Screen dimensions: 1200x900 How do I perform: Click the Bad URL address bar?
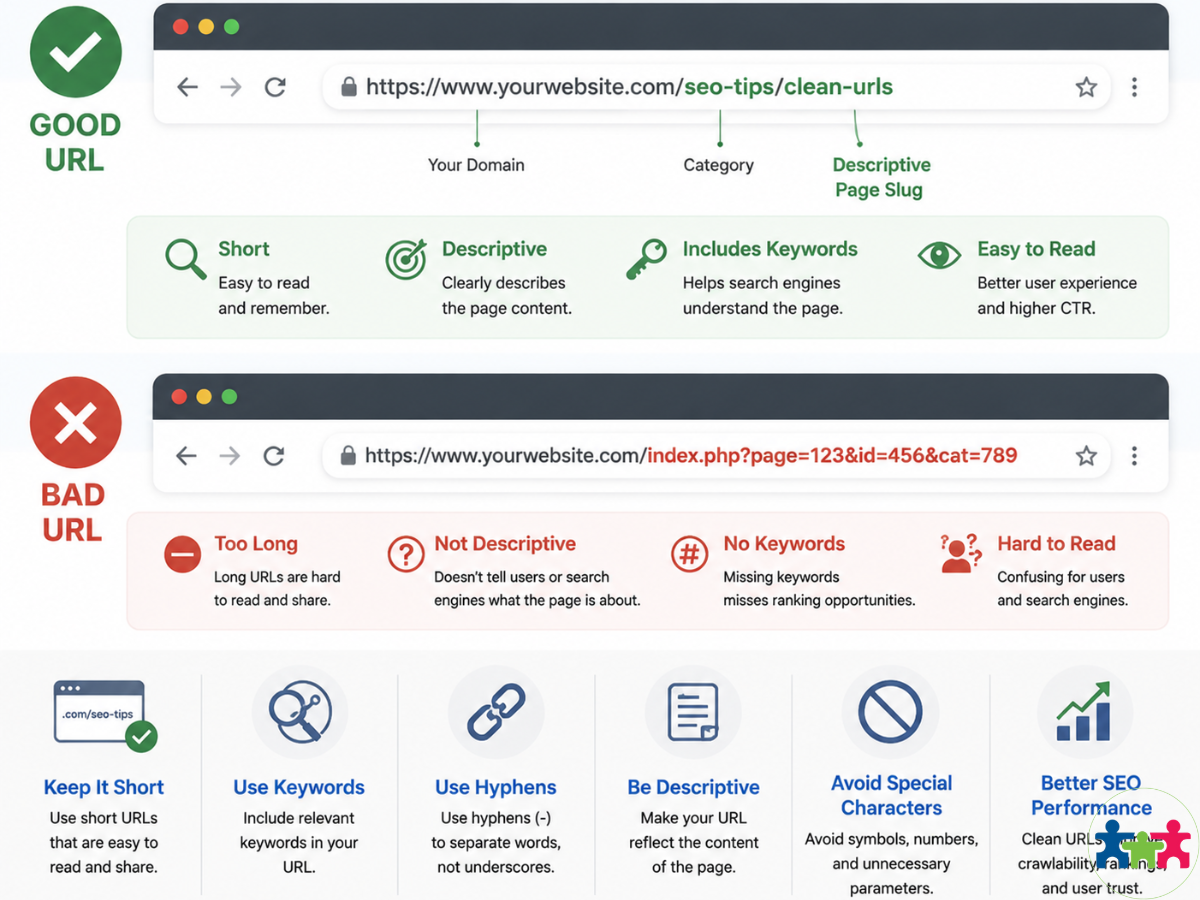coord(716,456)
